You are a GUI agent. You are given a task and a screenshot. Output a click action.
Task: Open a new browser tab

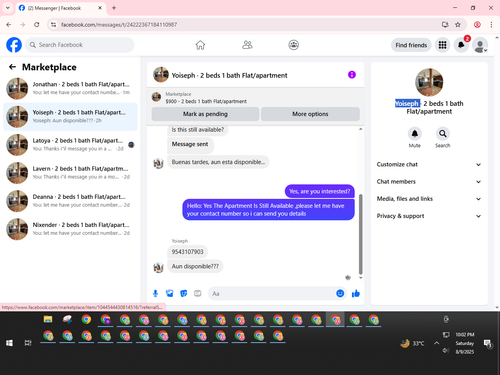pos(114,8)
